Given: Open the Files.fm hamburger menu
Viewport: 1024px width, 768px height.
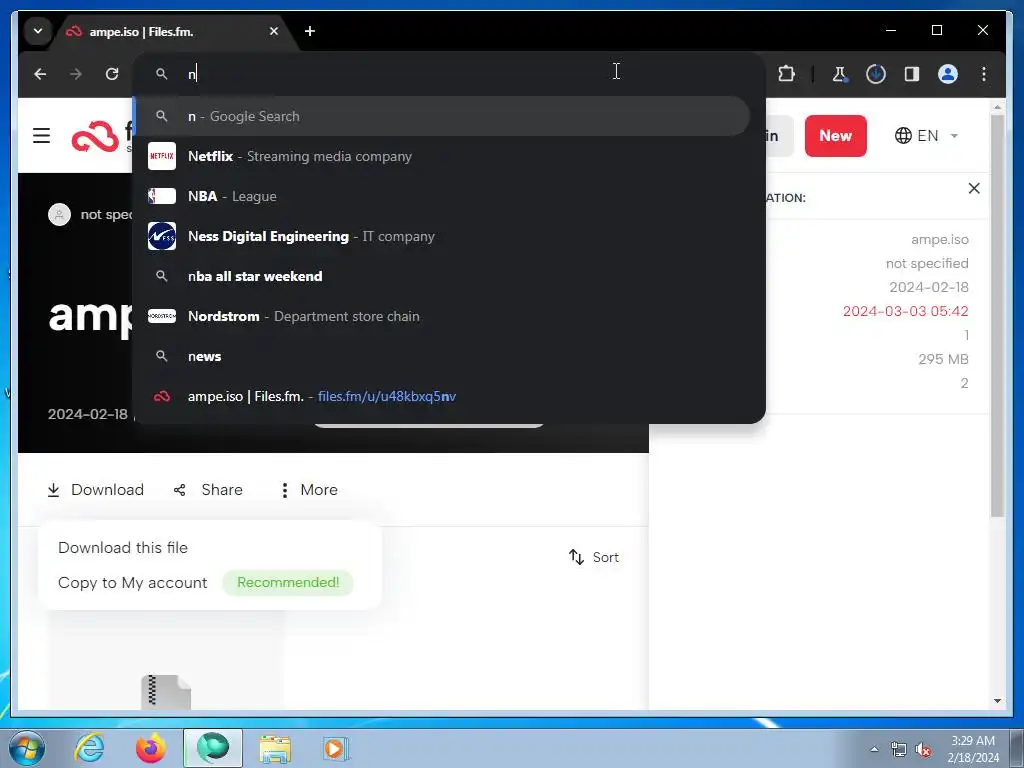Looking at the screenshot, I should (41, 135).
